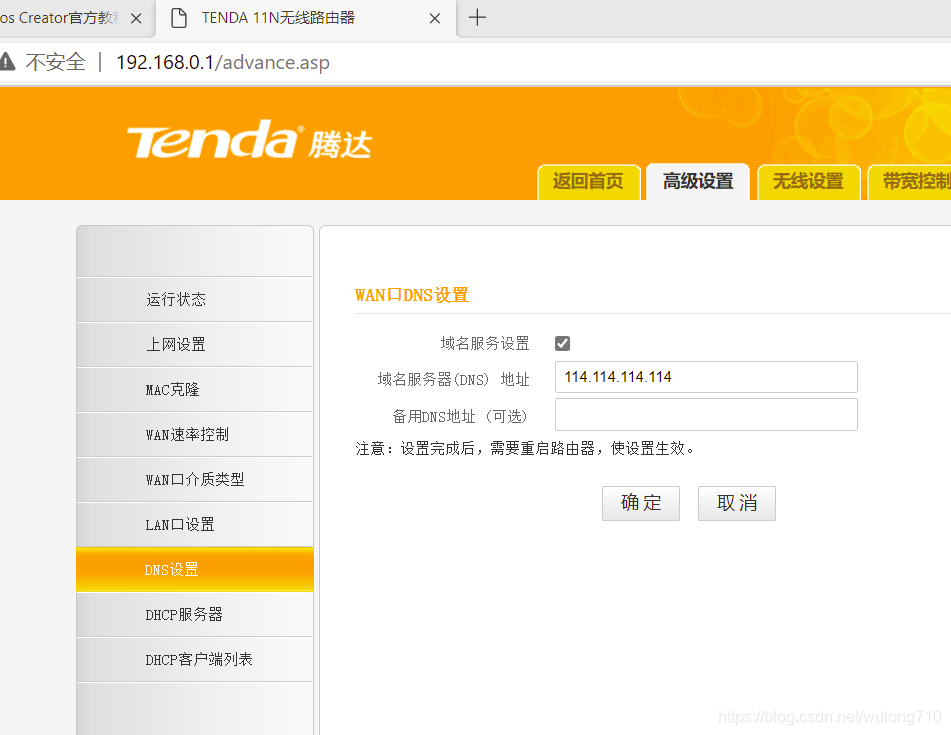This screenshot has width=951, height=735.
Task: Select MAC克隆 sidebar item
Action: point(195,389)
